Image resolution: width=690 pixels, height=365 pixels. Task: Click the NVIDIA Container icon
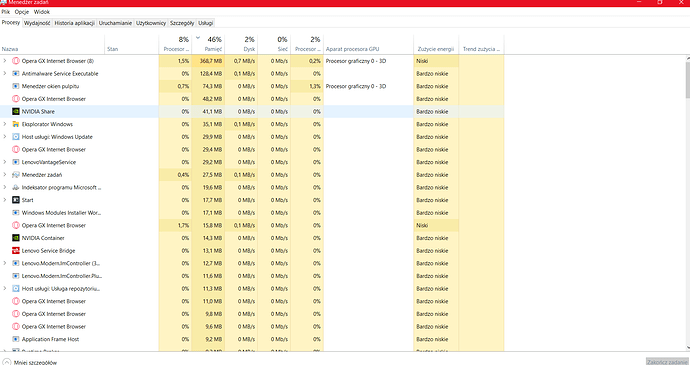tap(16, 238)
